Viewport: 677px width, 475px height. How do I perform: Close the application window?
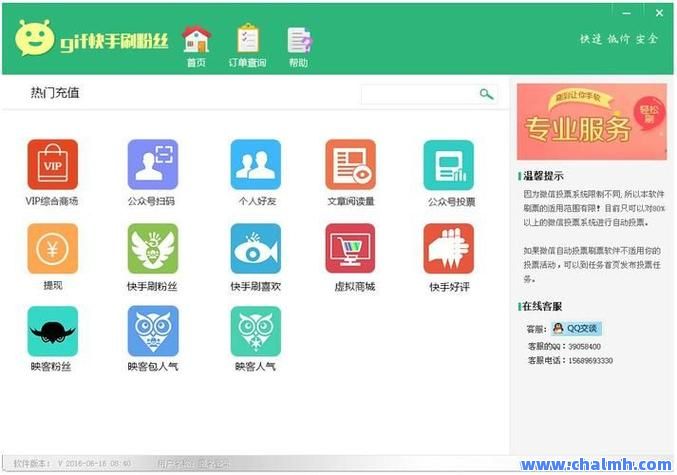point(659,13)
